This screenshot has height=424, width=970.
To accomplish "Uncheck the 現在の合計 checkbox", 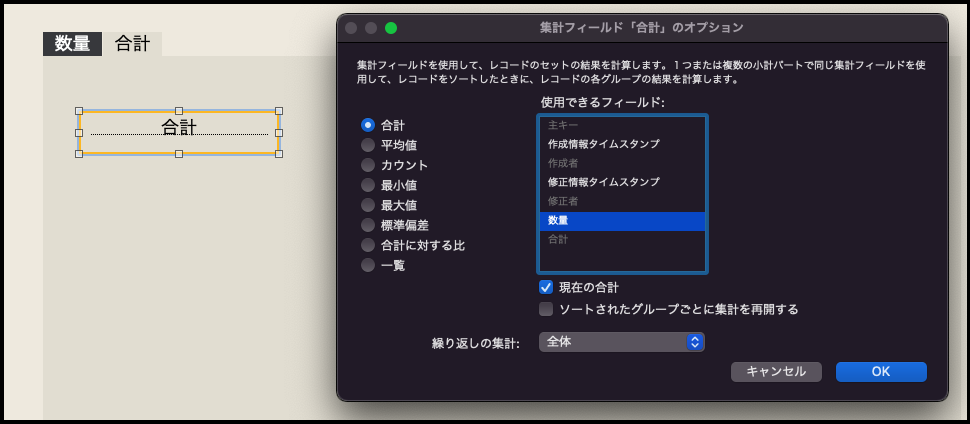I will point(546,287).
